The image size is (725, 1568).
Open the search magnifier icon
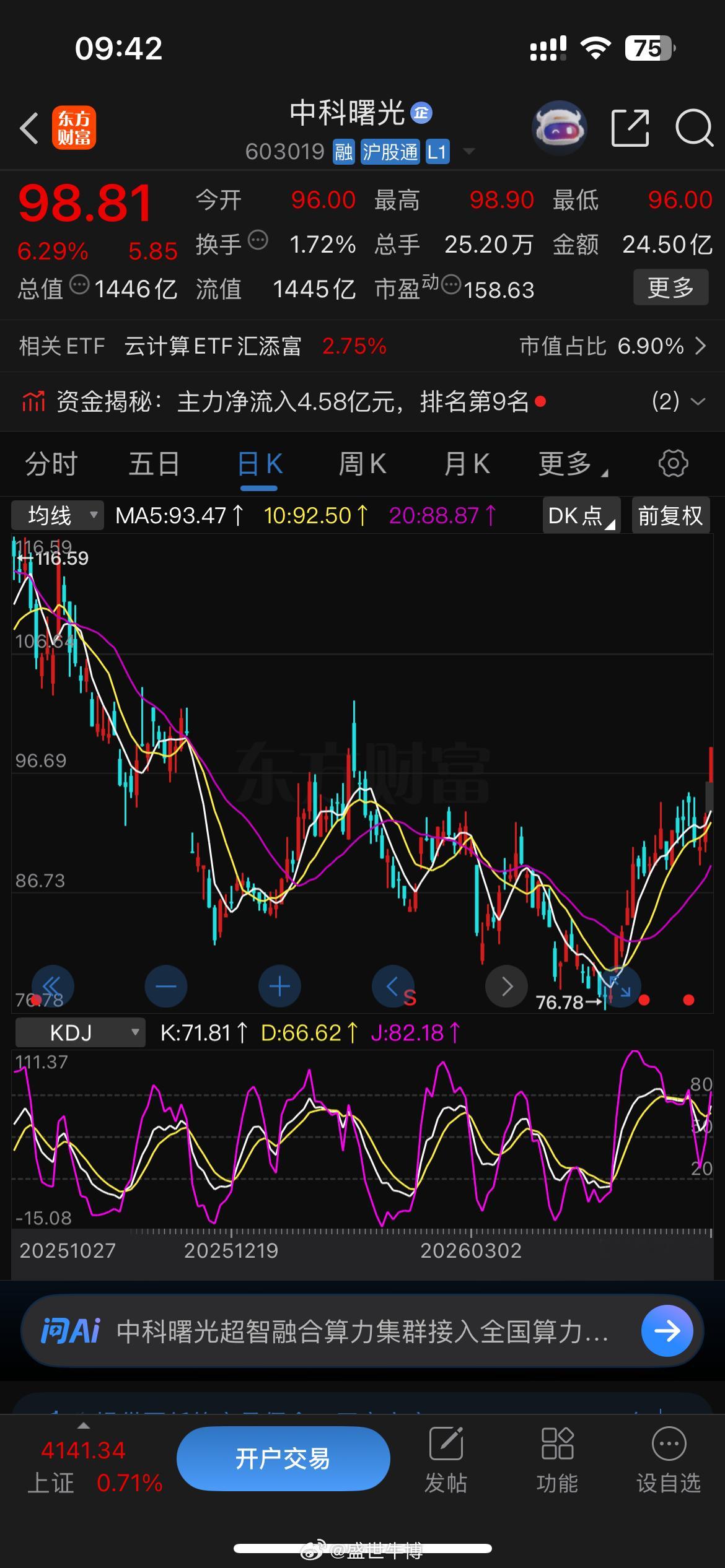(694, 128)
